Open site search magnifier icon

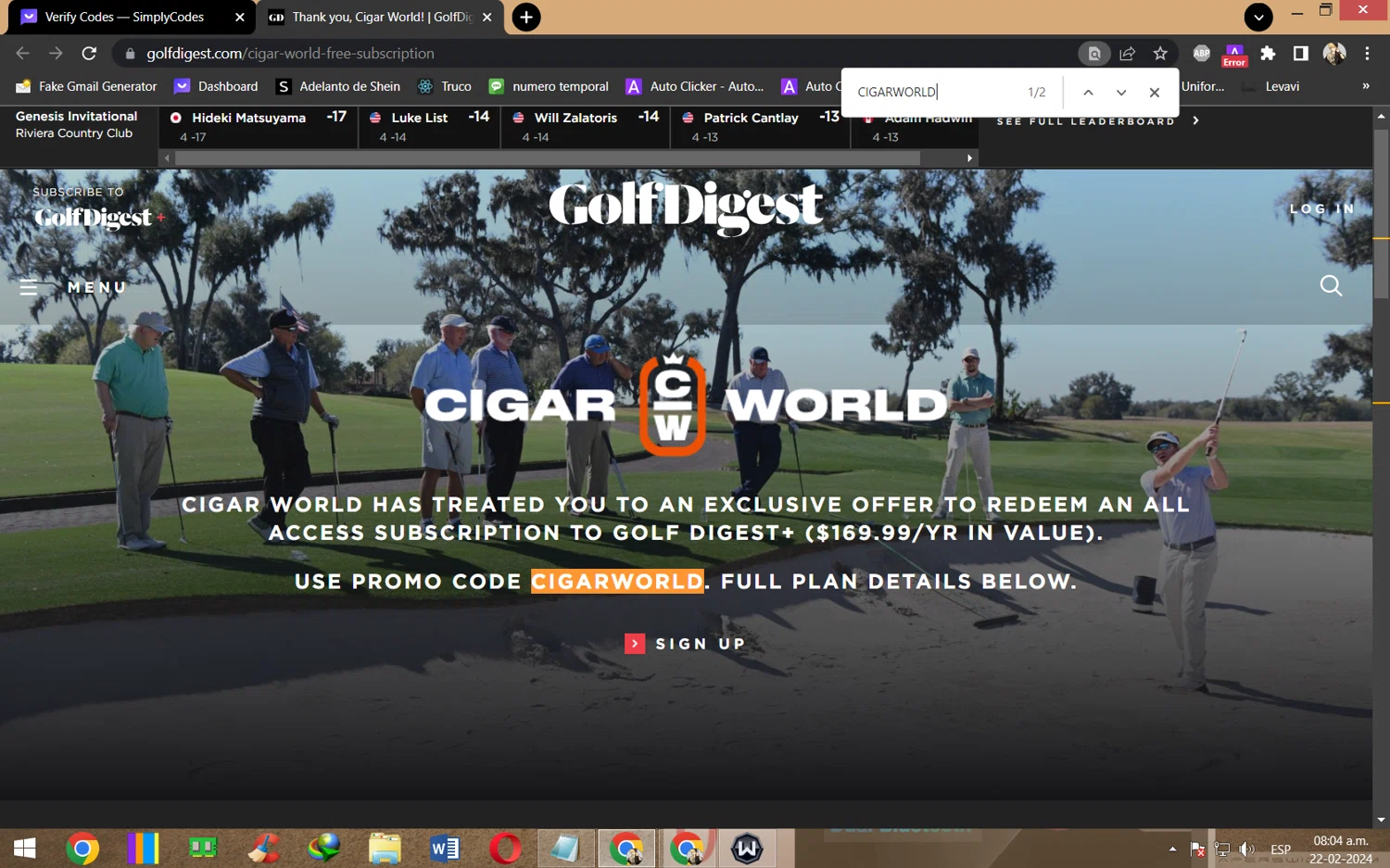point(1331,285)
